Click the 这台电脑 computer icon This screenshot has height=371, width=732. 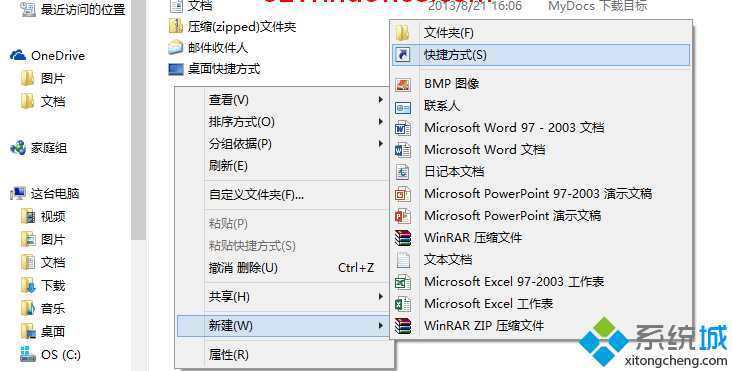click(x=18, y=193)
